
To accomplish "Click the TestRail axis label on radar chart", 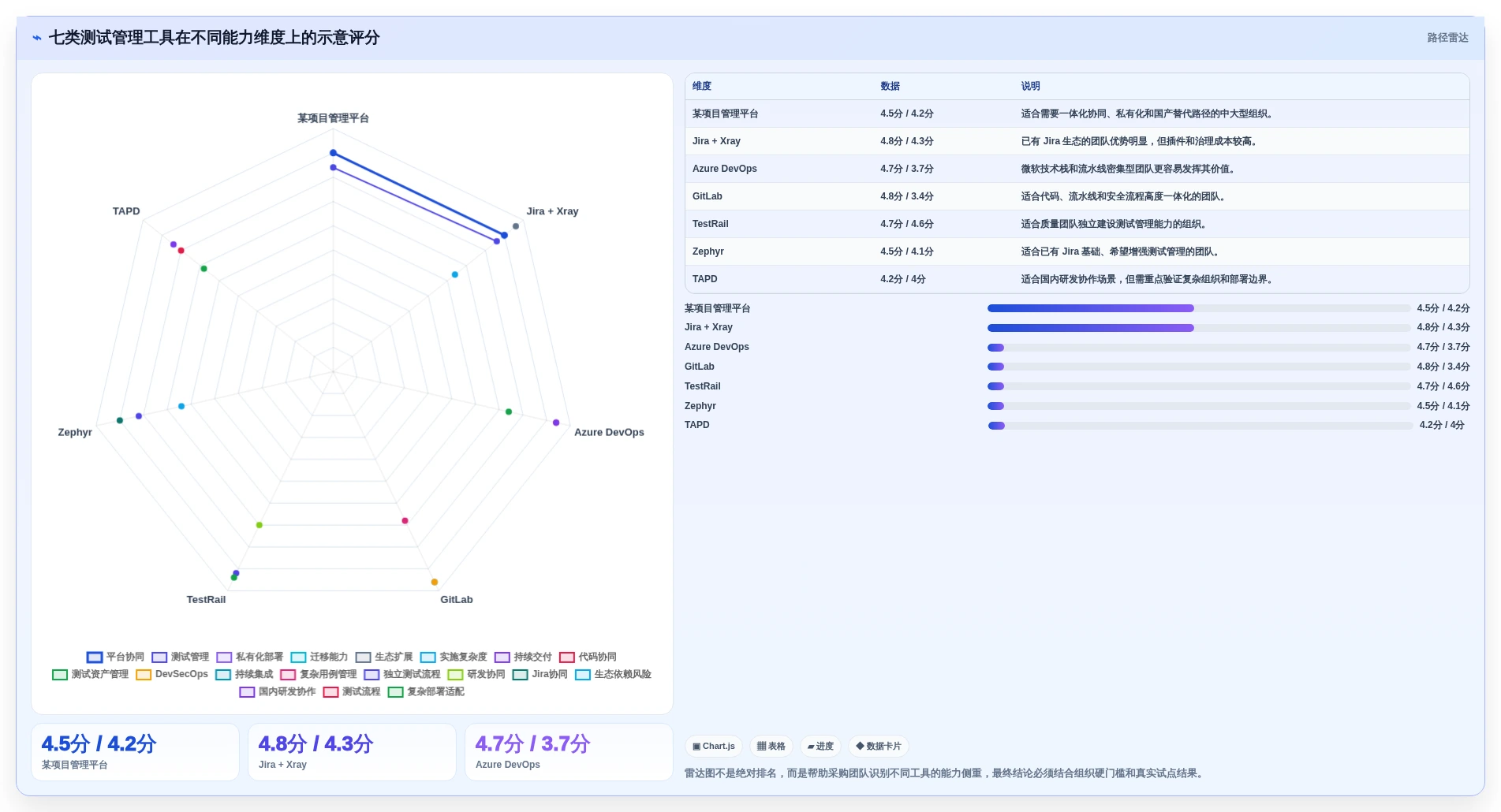I will point(206,599).
